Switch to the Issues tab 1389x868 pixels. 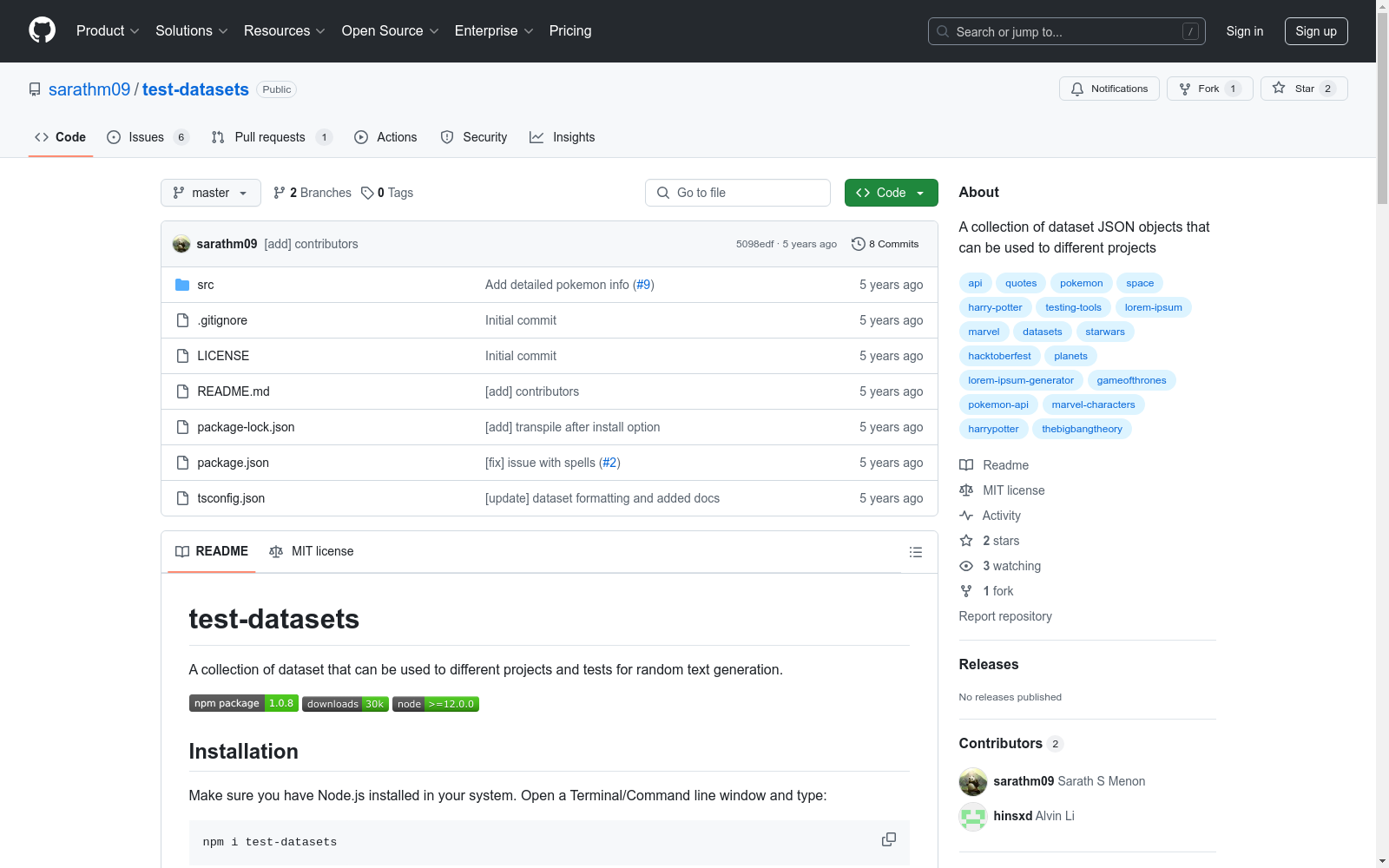[148, 137]
